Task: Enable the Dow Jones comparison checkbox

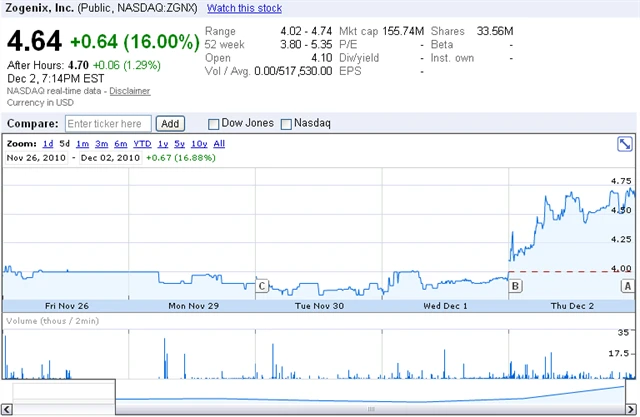Action: (214, 124)
